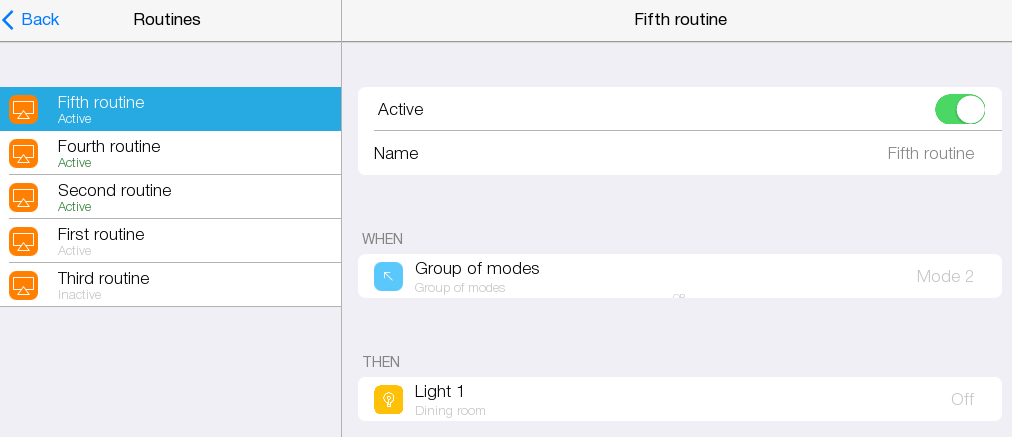This screenshot has height=437, width=1012.
Task: Click the blue back chevron arrow
Action: 9,19
